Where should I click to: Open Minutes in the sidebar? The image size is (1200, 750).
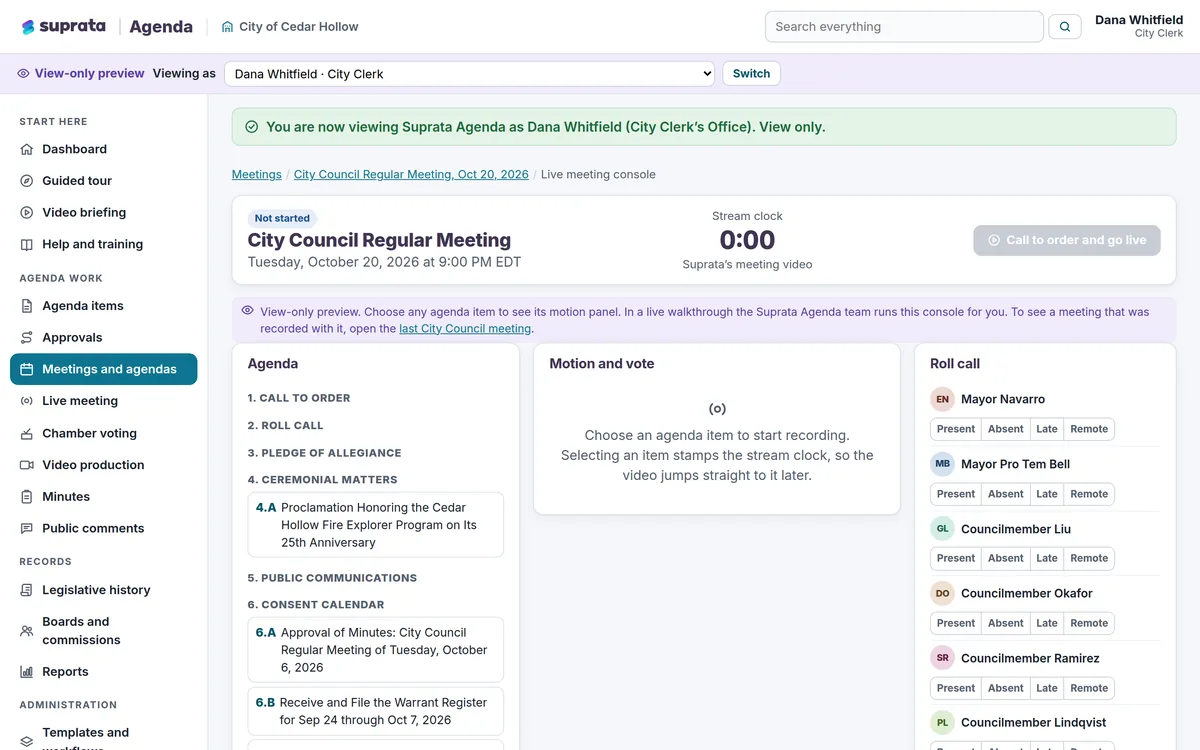coord(104,497)
